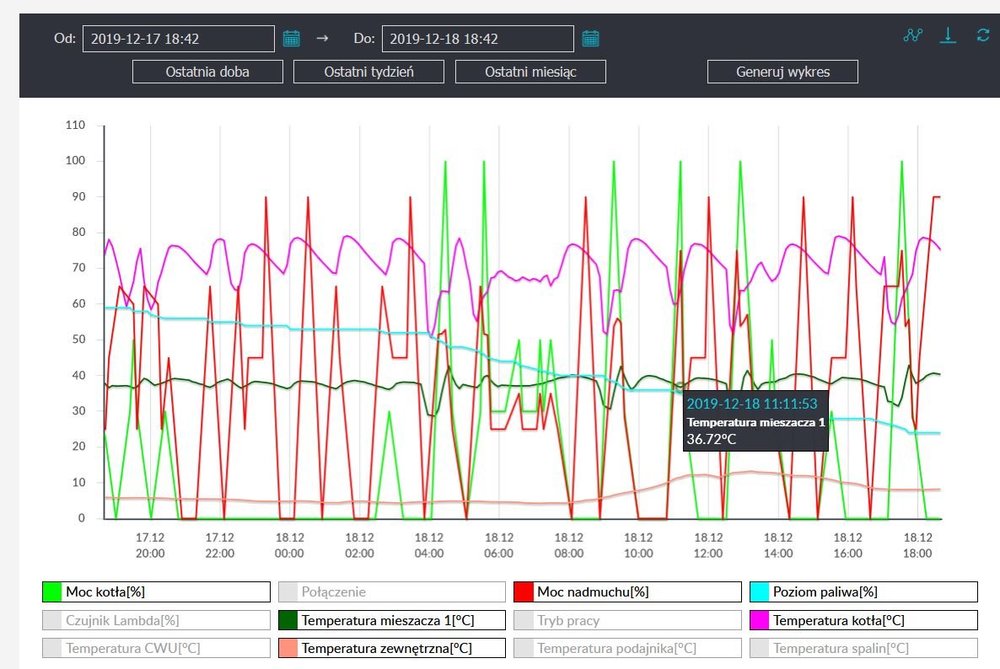This screenshot has height=669, width=1000.
Task: Toggle Moc kotła[%] series visibility
Action: [x=156, y=592]
